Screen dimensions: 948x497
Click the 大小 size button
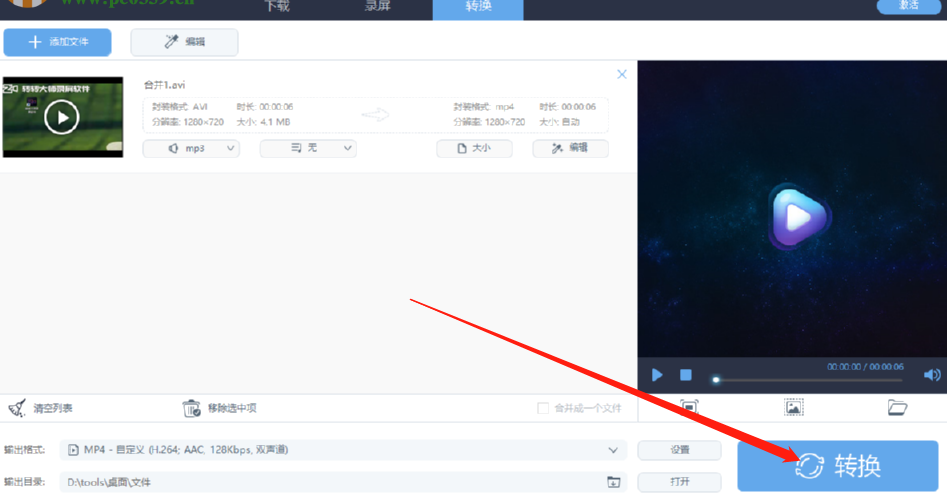[474, 148]
